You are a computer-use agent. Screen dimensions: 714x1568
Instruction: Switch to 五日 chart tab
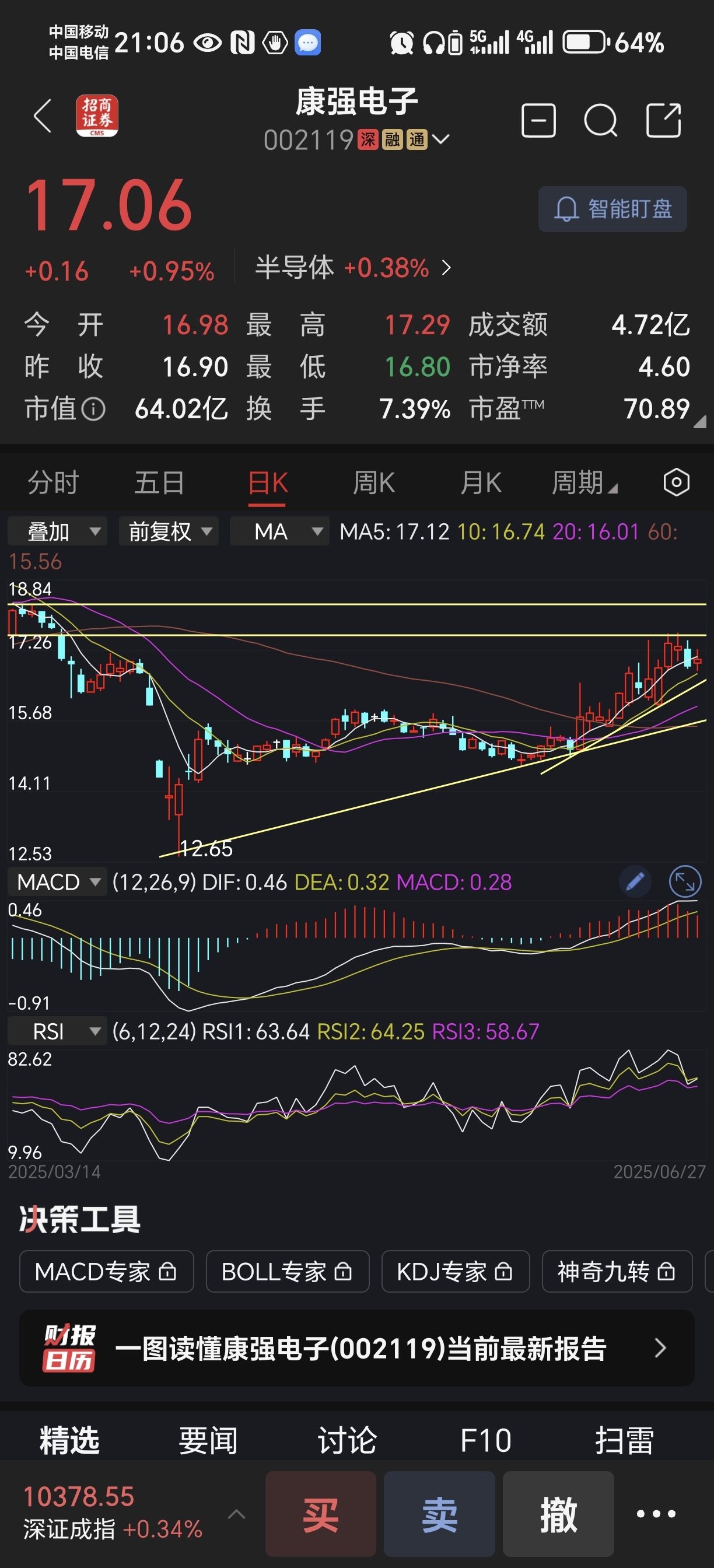[159, 482]
